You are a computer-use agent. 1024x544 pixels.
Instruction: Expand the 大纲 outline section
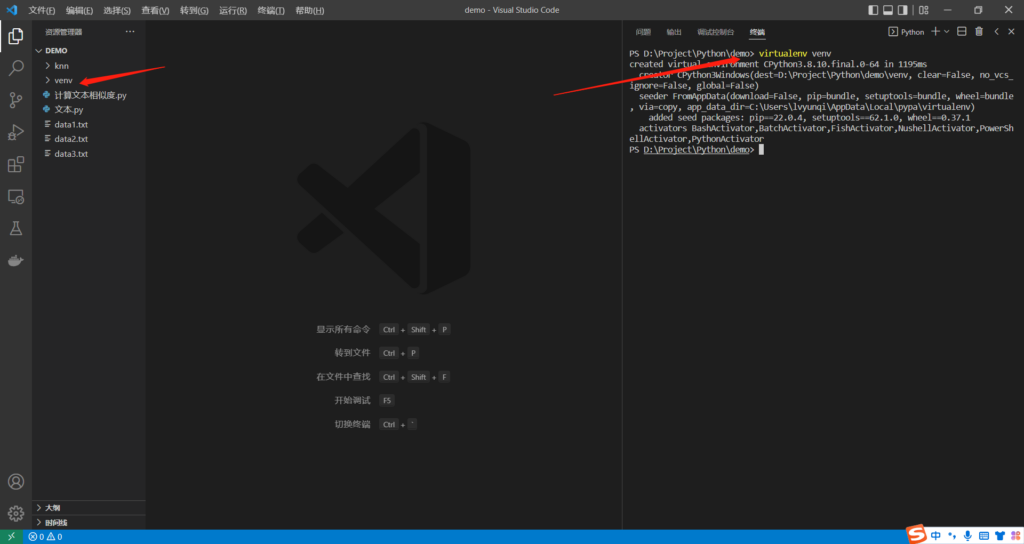point(89,507)
